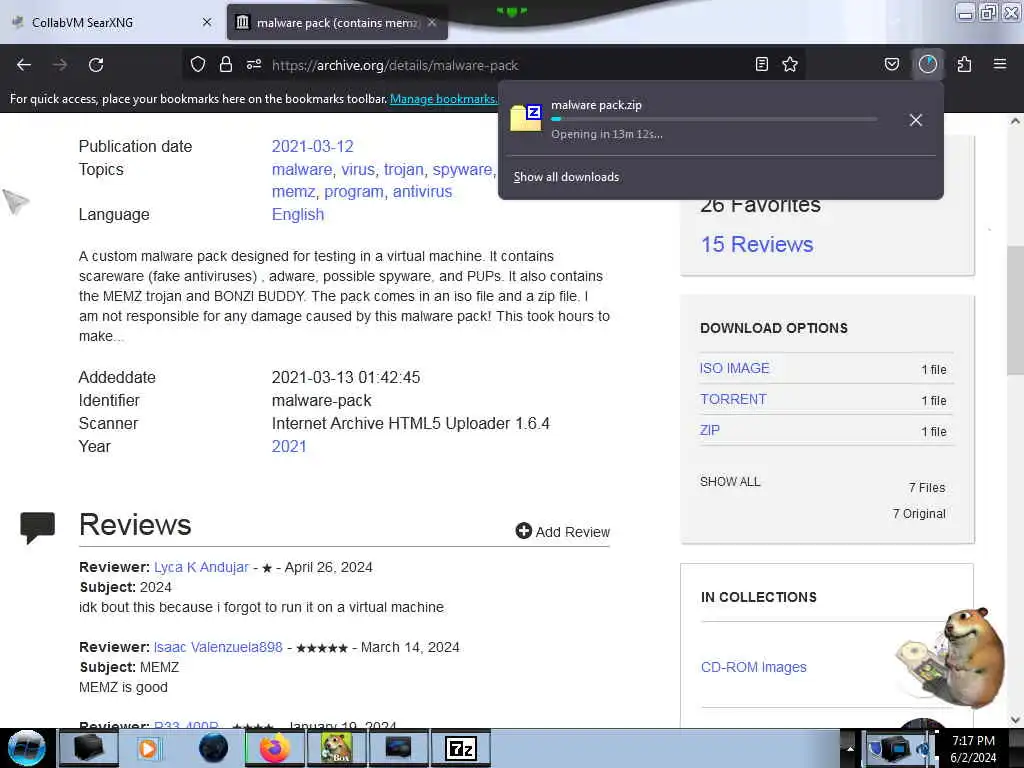This screenshot has width=1024, height=768.
Task: Open the hamster Box taskbar icon
Action: point(336,748)
